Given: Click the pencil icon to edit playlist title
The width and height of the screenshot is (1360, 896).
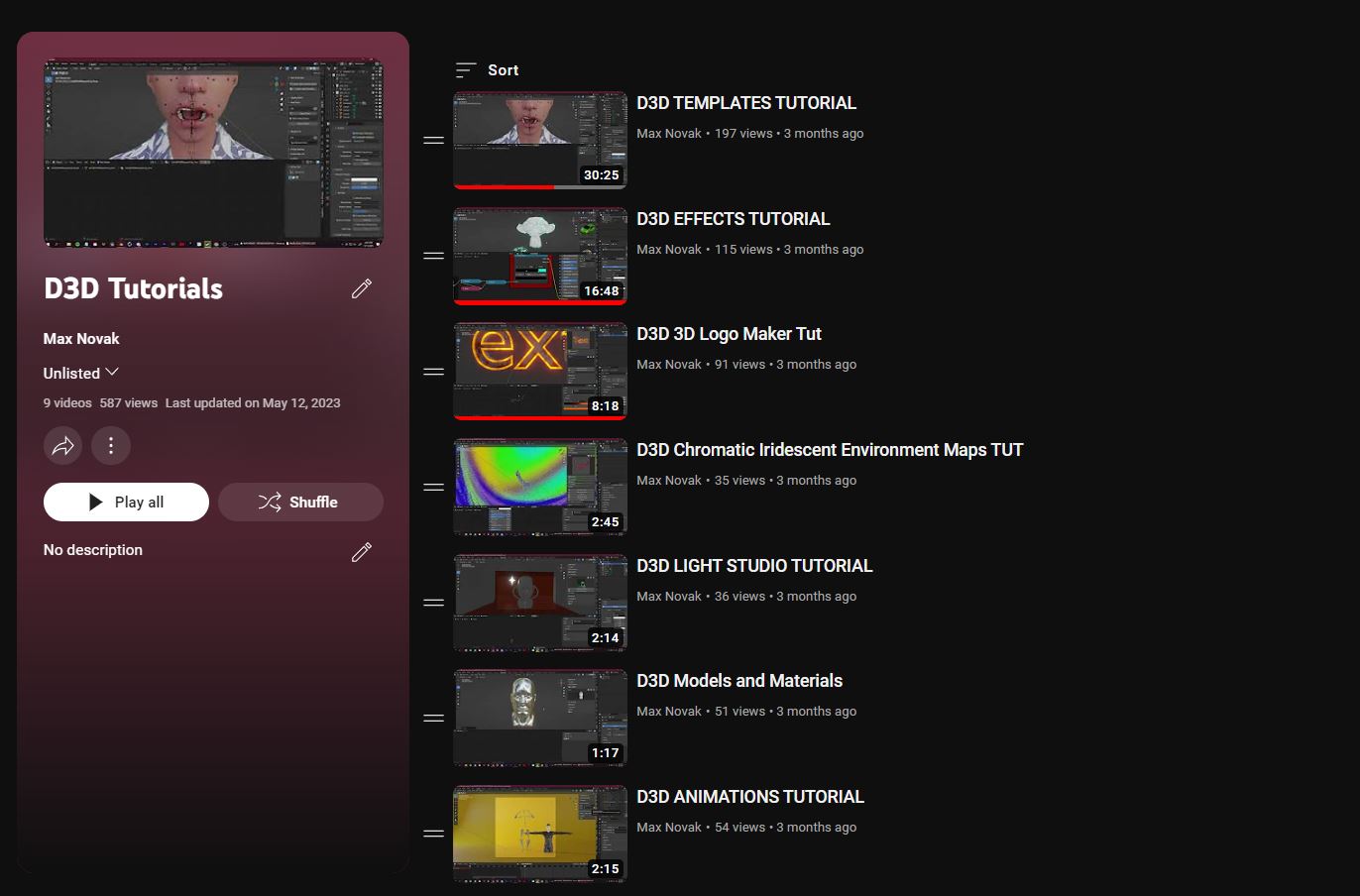Looking at the screenshot, I should (x=361, y=287).
